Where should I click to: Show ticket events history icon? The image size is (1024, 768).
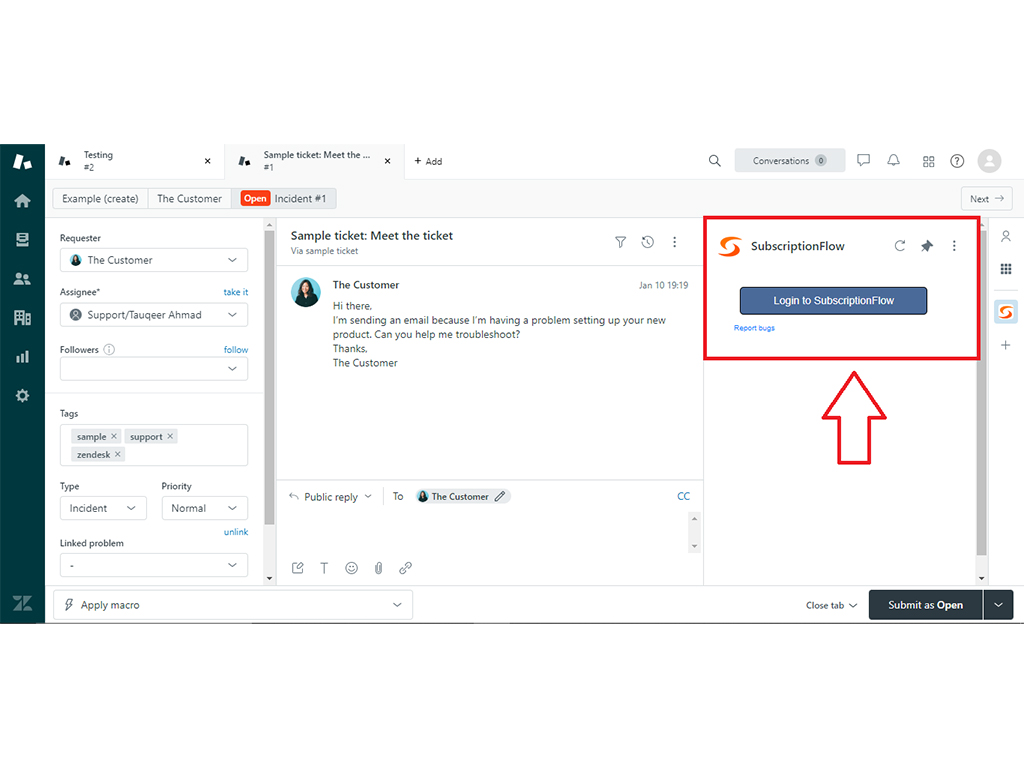(x=648, y=242)
